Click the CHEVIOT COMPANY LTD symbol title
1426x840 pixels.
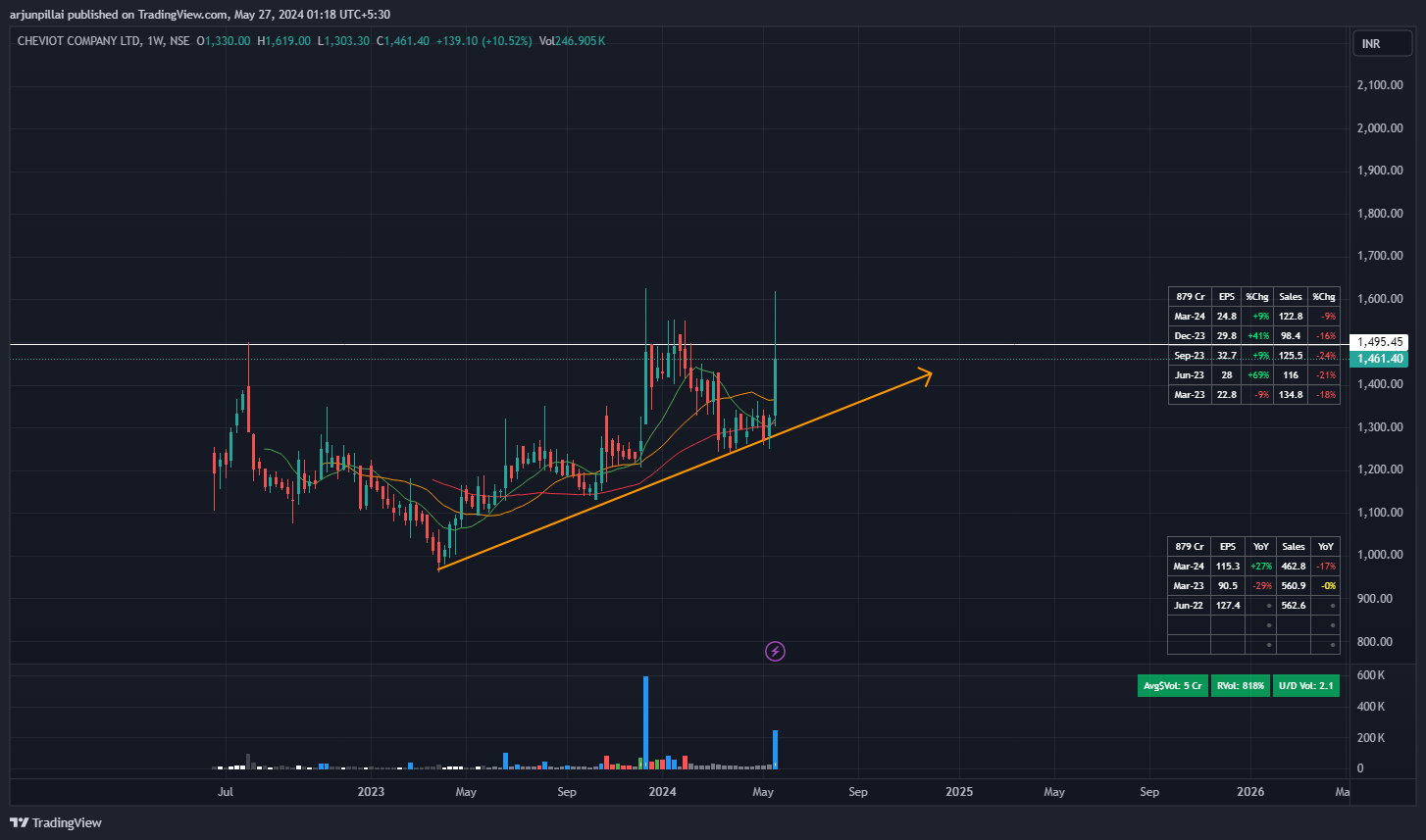pyautogui.click(x=79, y=41)
